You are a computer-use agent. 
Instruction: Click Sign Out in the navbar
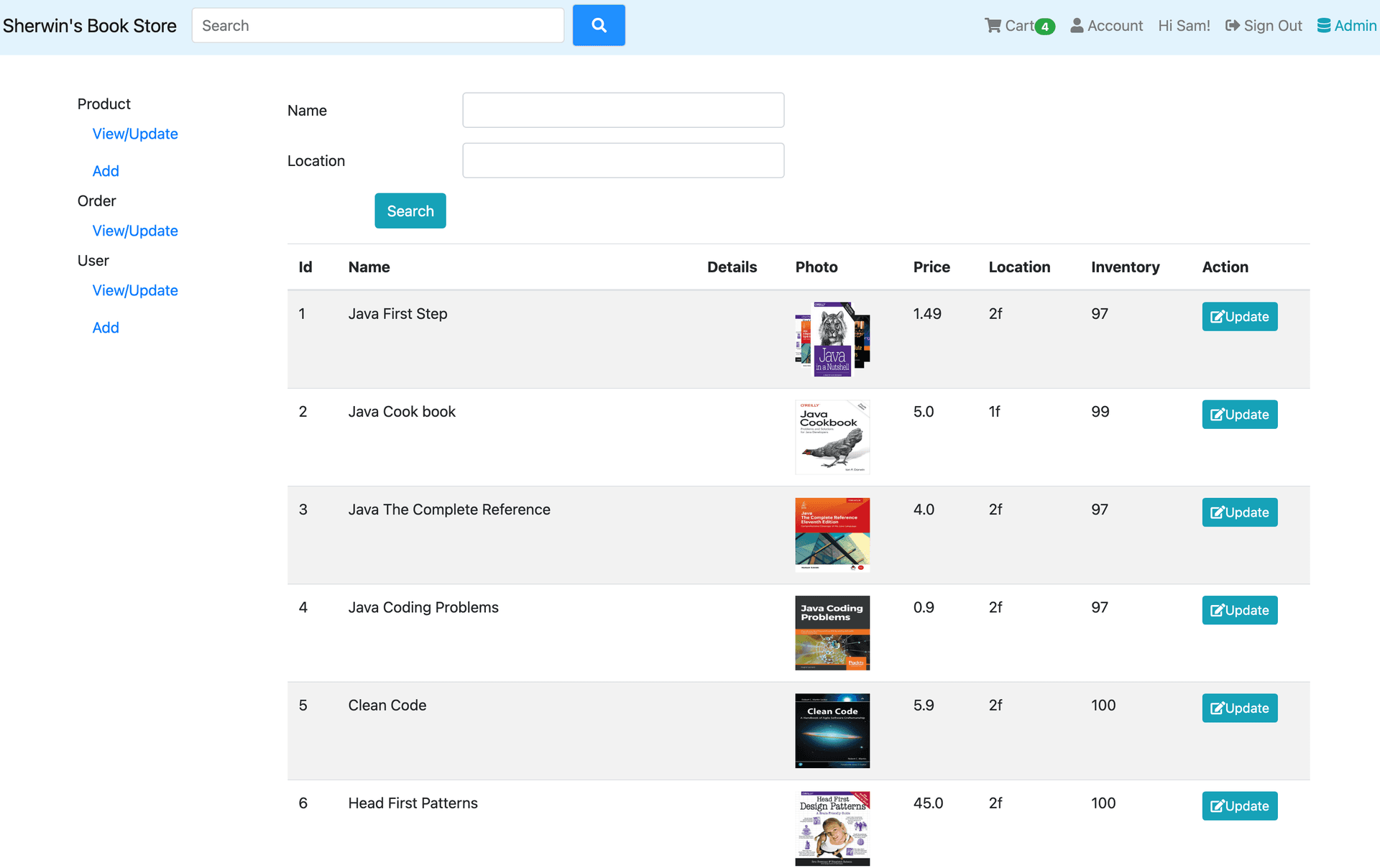(1264, 26)
